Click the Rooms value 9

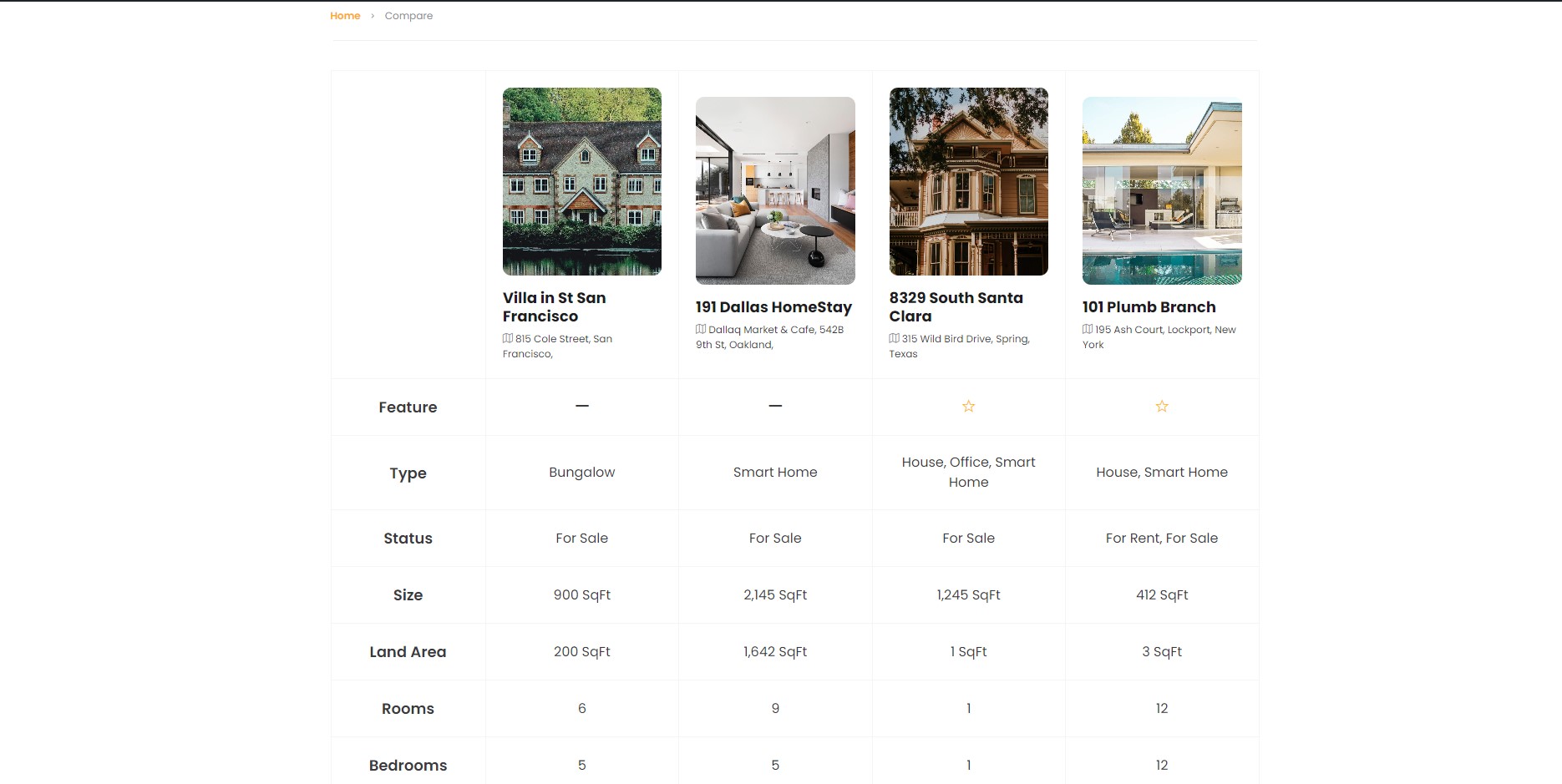point(775,709)
